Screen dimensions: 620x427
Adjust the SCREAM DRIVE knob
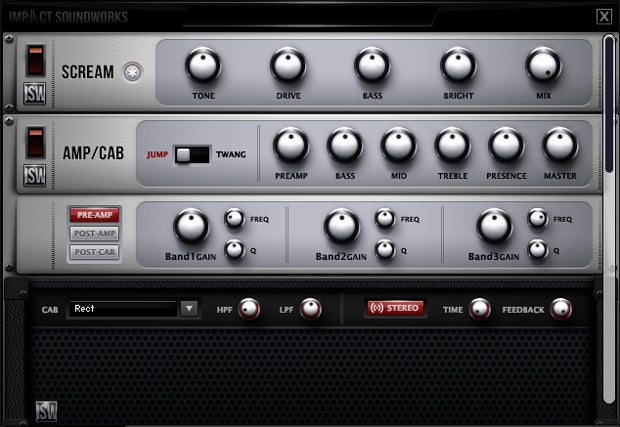(288, 66)
